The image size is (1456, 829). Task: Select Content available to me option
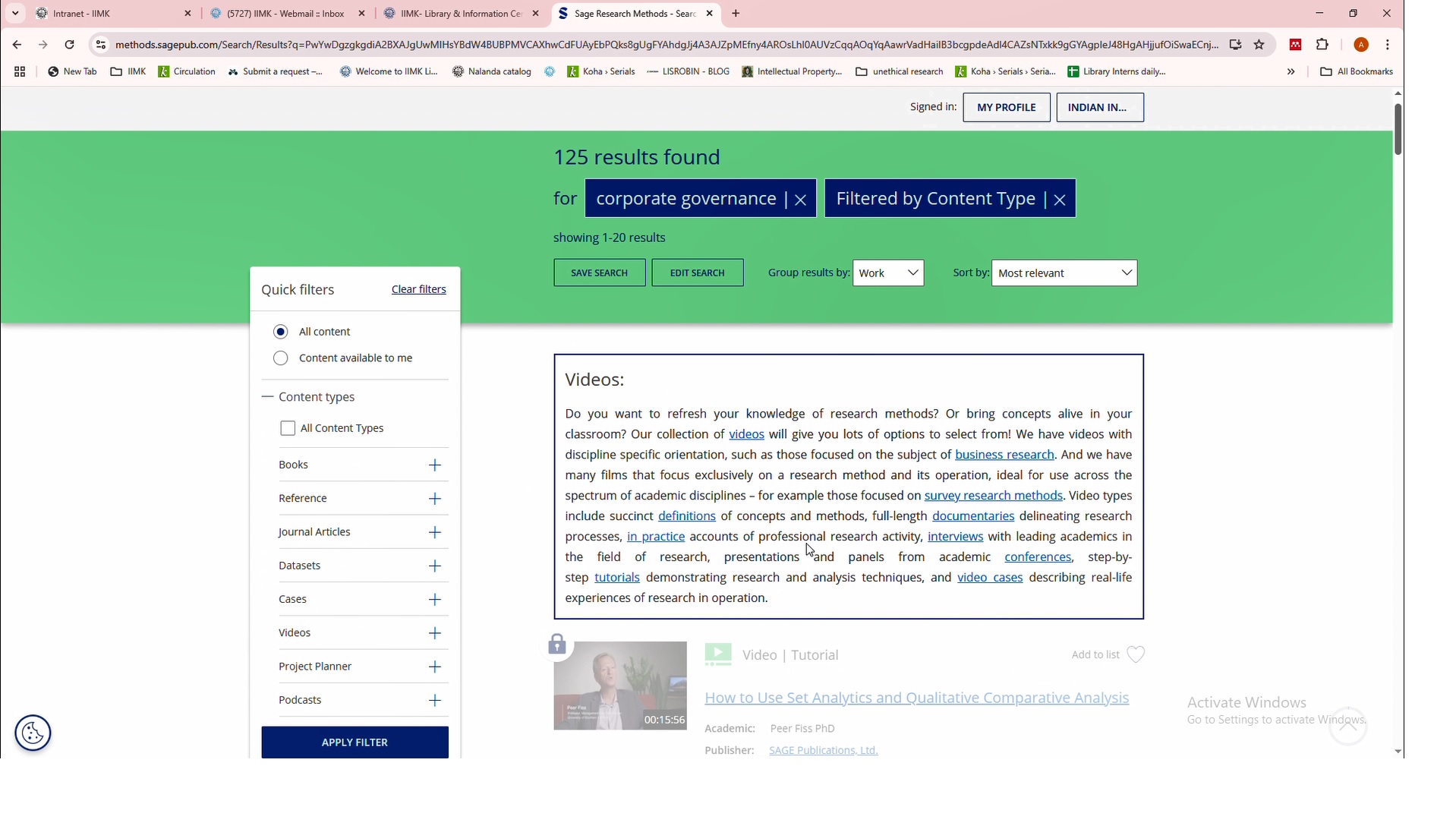[x=281, y=358]
